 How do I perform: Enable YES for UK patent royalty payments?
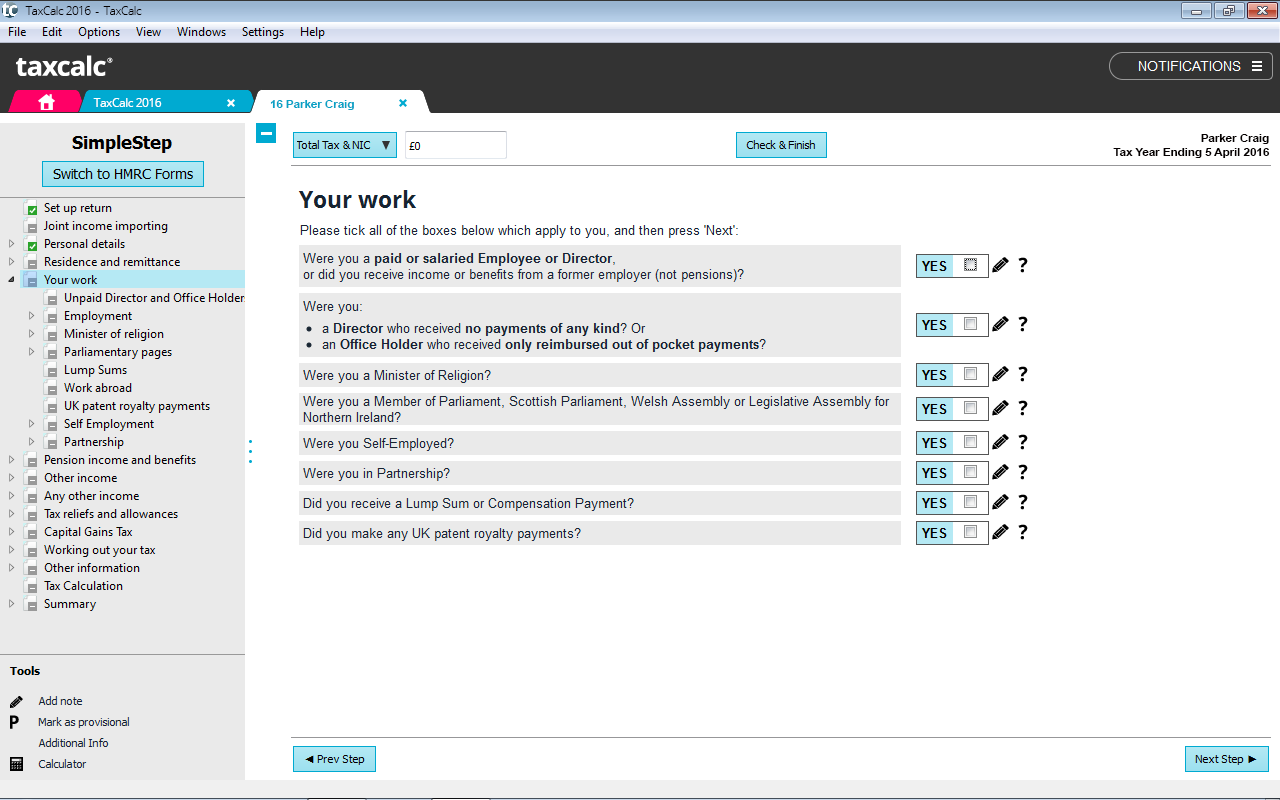[970, 533]
